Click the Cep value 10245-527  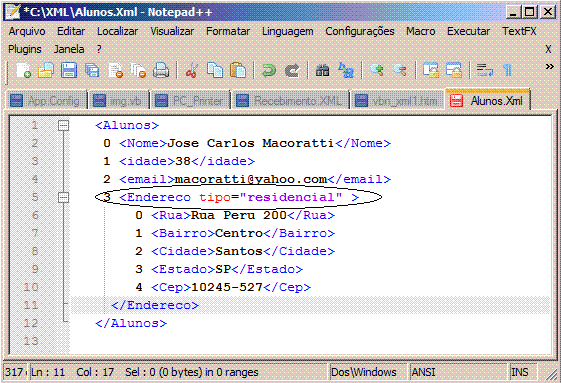tap(227, 287)
